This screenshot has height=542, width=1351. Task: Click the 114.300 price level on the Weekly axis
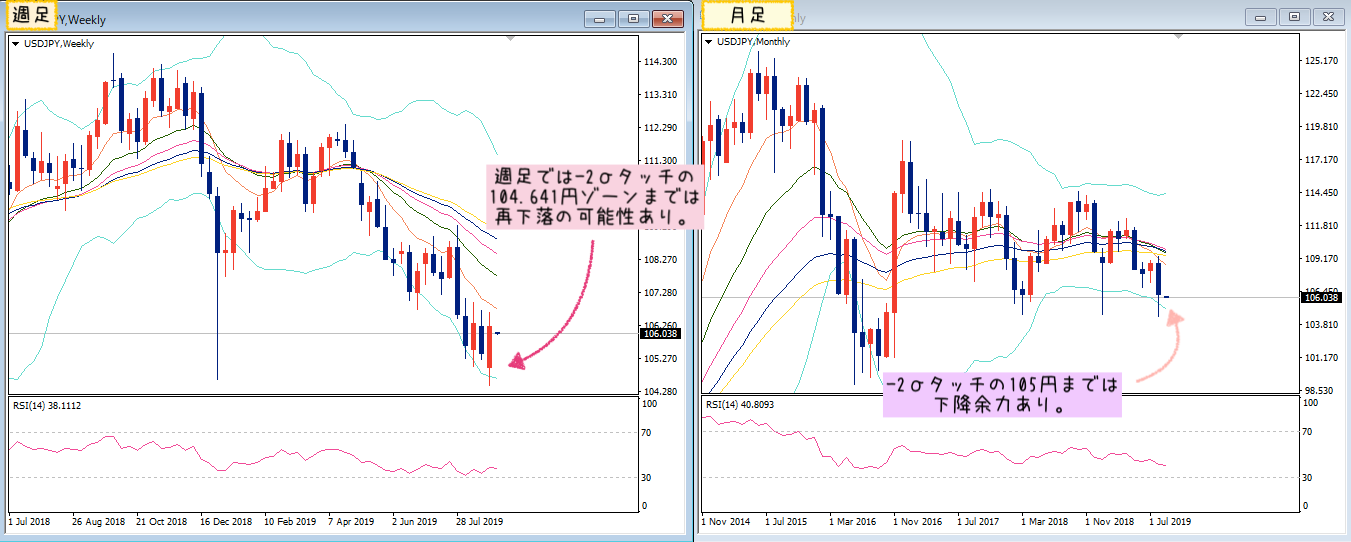coord(663,62)
